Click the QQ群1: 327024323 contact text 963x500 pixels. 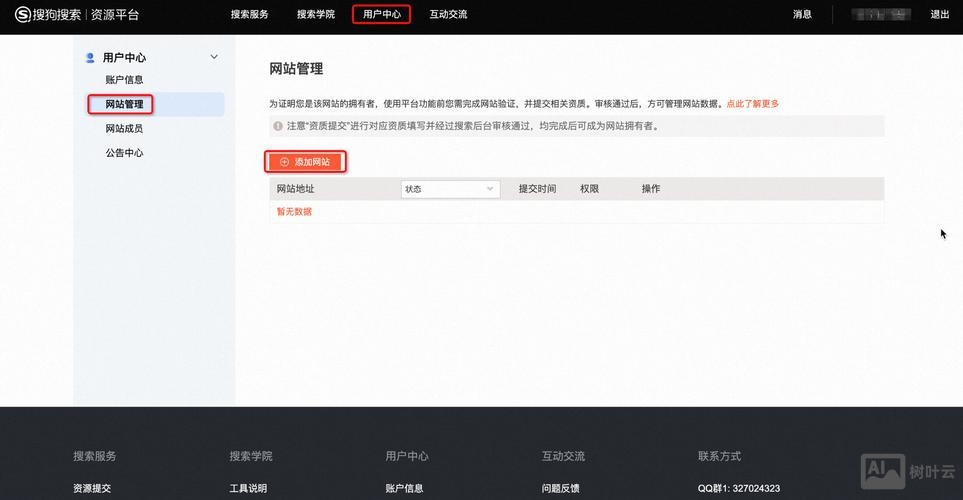click(739, 488)
